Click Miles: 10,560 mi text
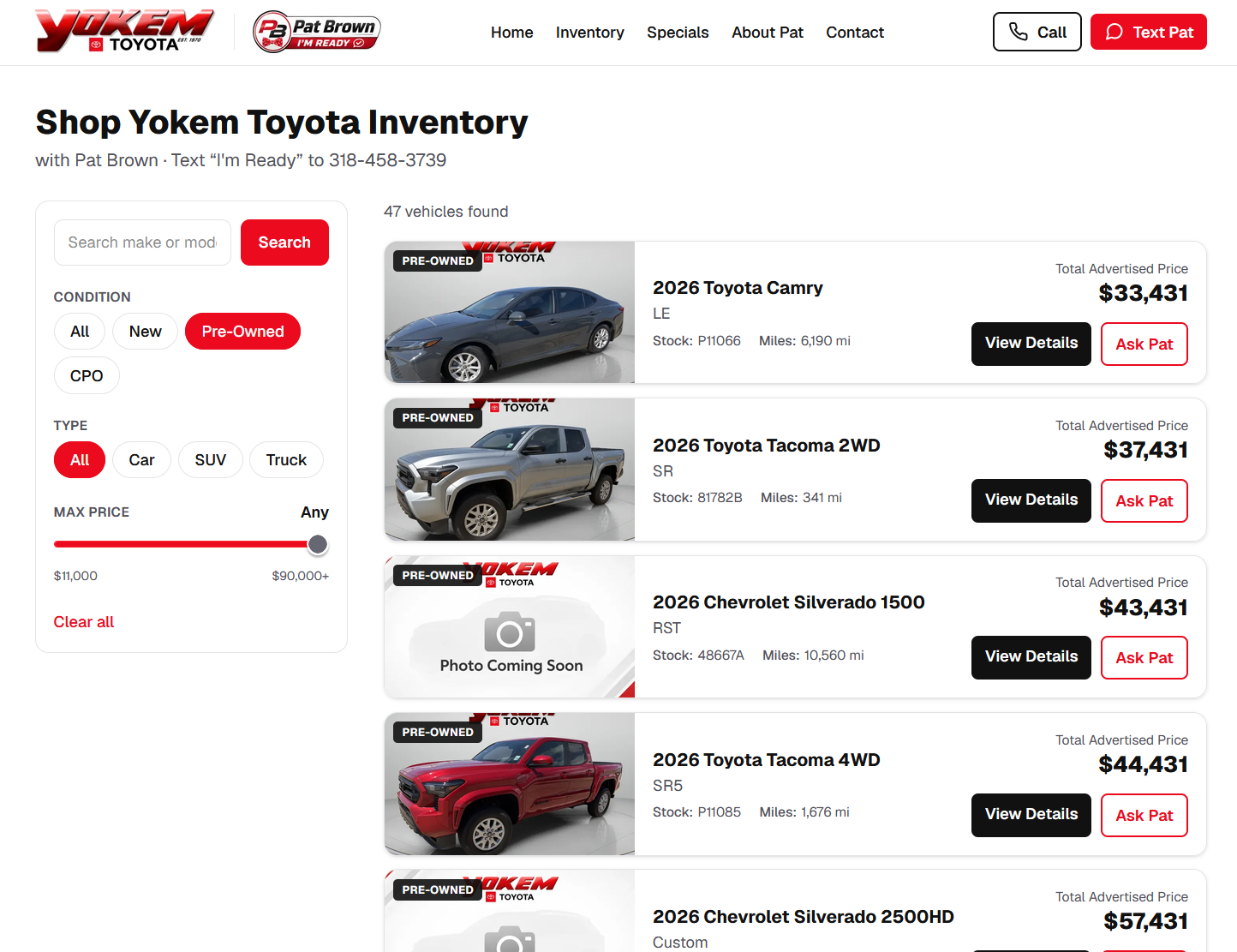Screen dimensions: 1237x952 point(813,656)
